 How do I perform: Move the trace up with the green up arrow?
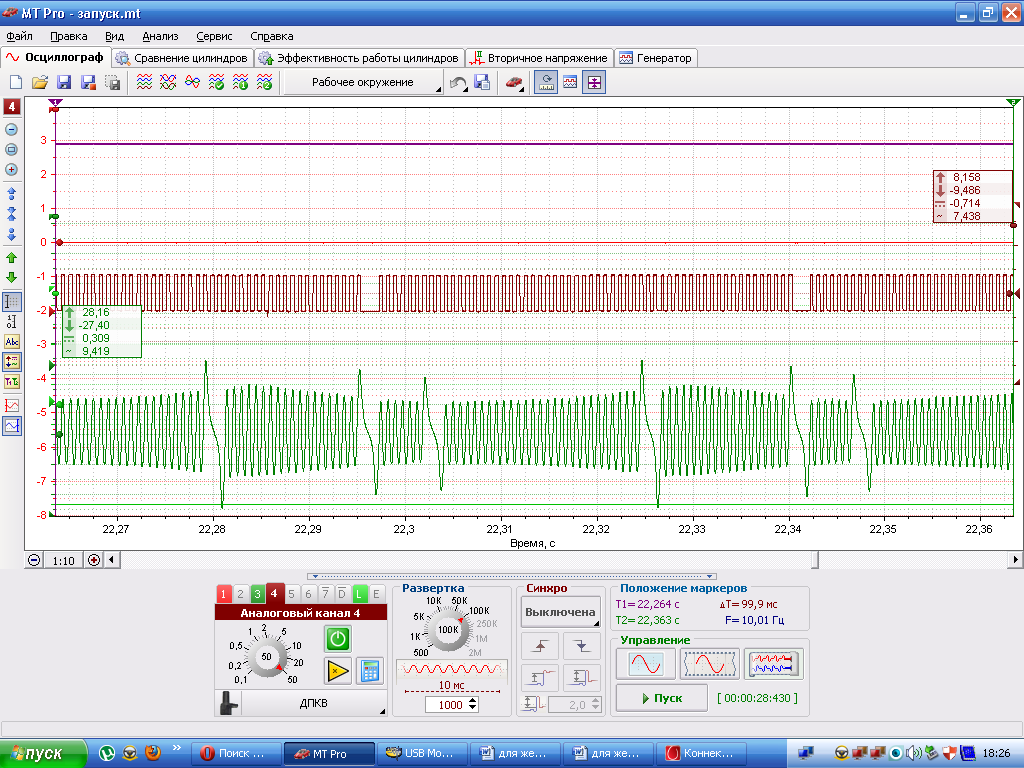click(11, 258)
